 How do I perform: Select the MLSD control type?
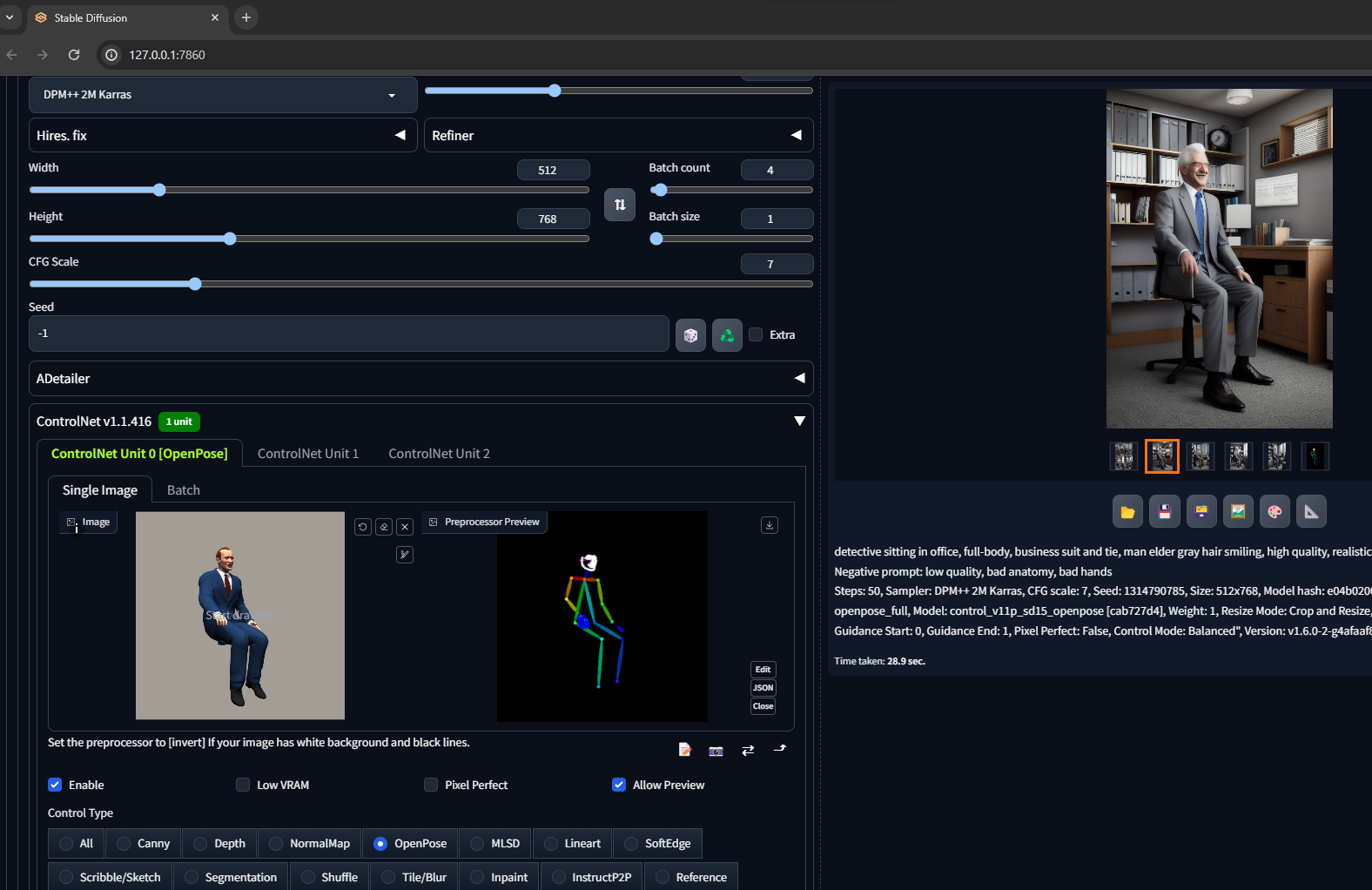click(x=495, y=844)
